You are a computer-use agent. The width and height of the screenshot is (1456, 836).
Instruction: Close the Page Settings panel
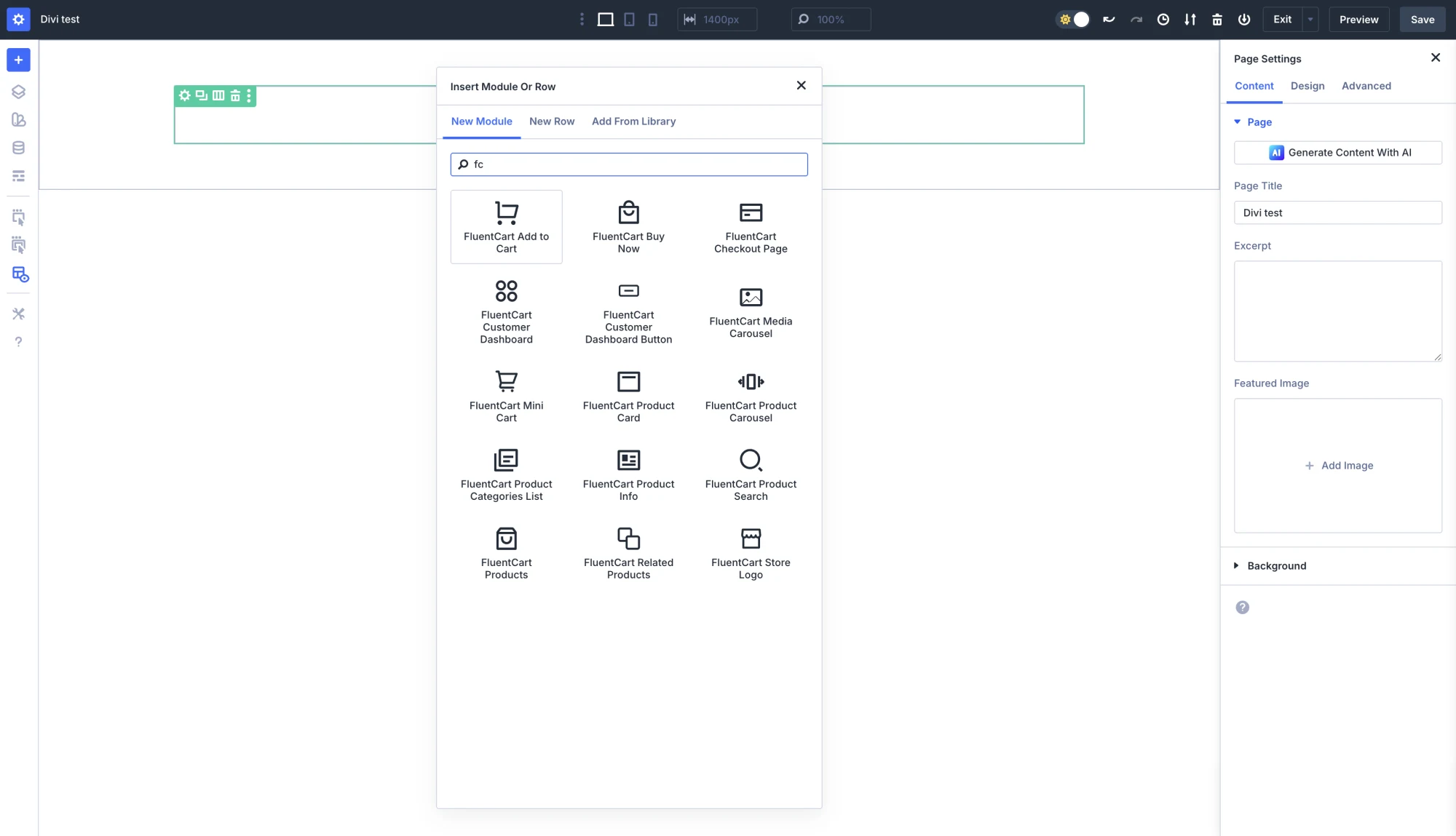1435,58
